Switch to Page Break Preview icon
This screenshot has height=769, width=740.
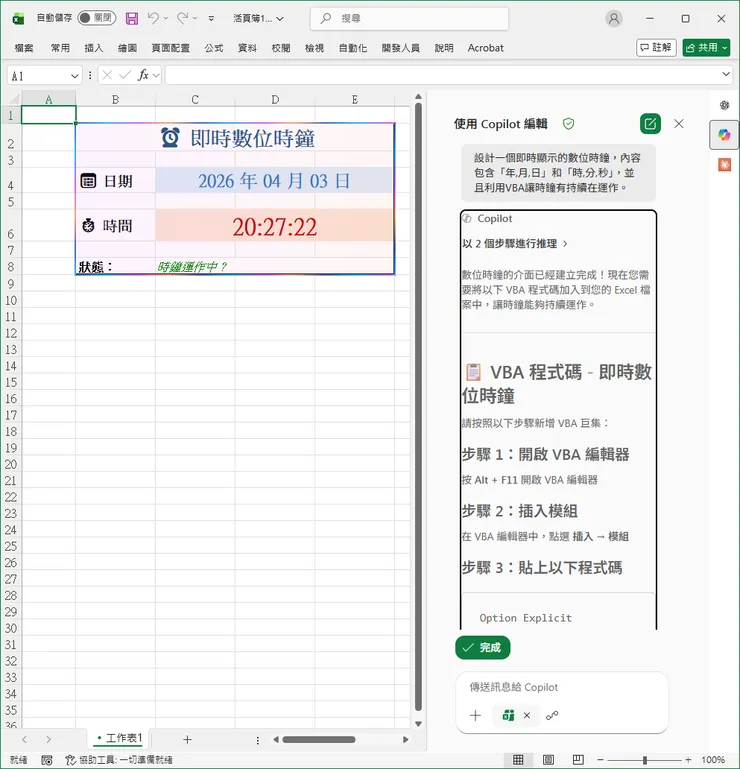[x=578, y=760]
